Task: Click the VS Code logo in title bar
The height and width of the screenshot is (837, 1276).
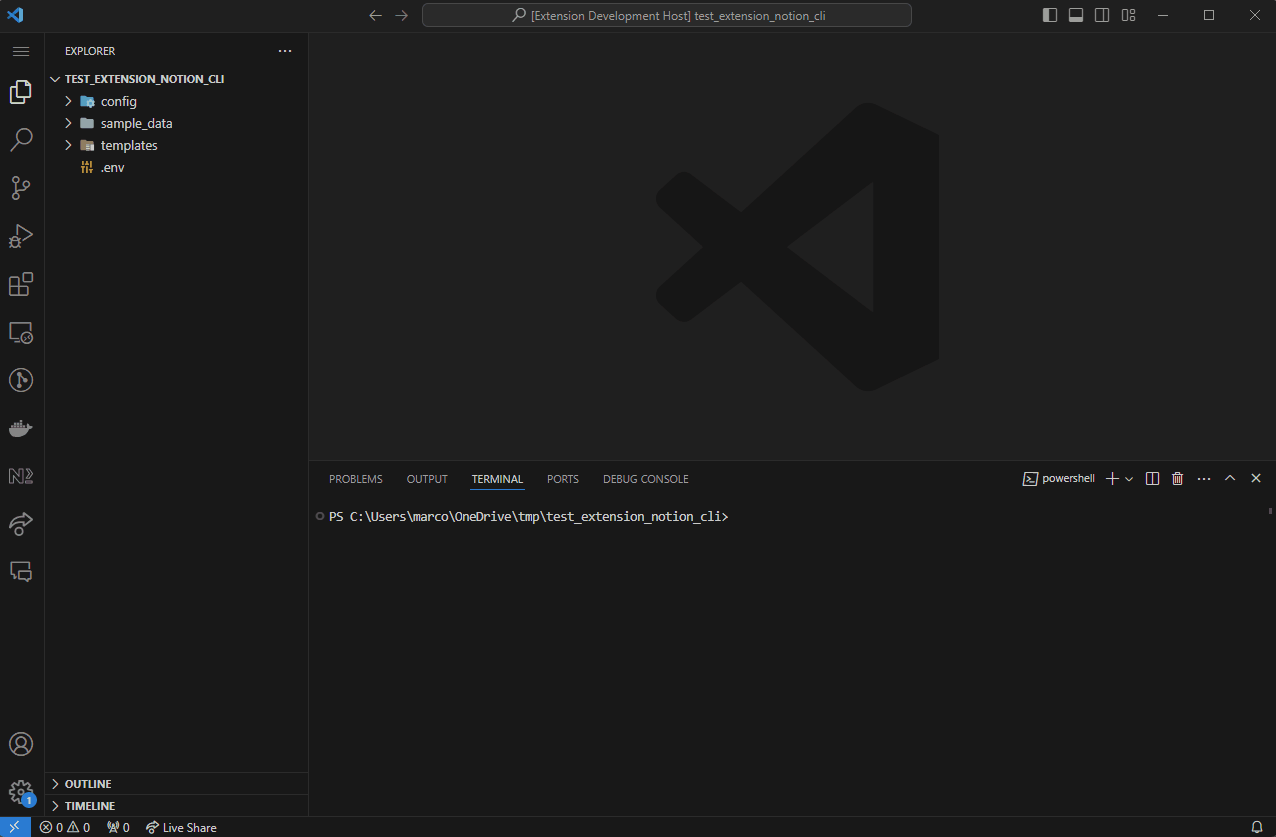Action: (15, 15)
